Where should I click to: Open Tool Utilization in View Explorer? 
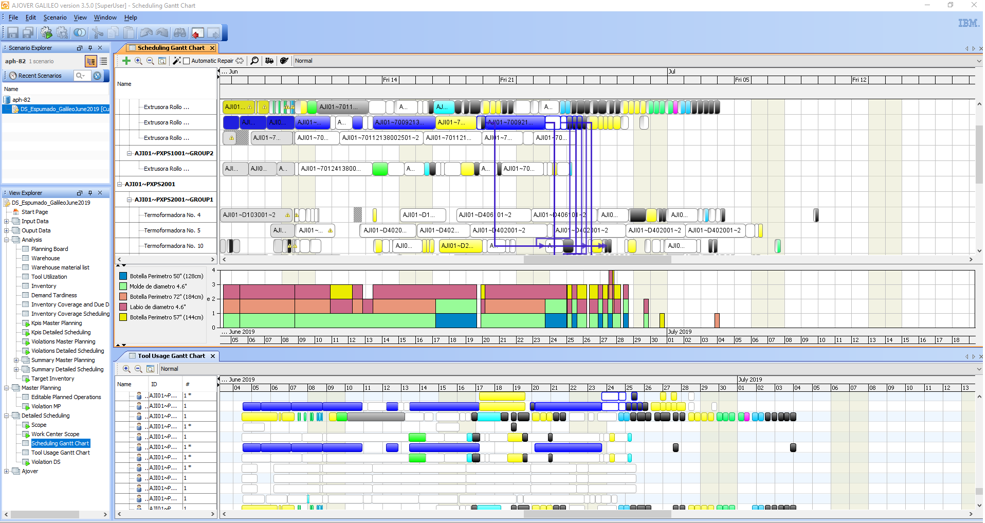(49, 276)
